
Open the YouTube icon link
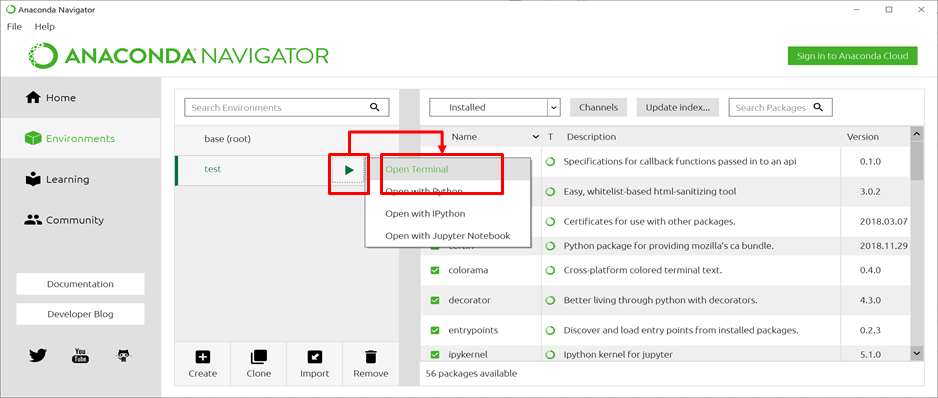80,356
